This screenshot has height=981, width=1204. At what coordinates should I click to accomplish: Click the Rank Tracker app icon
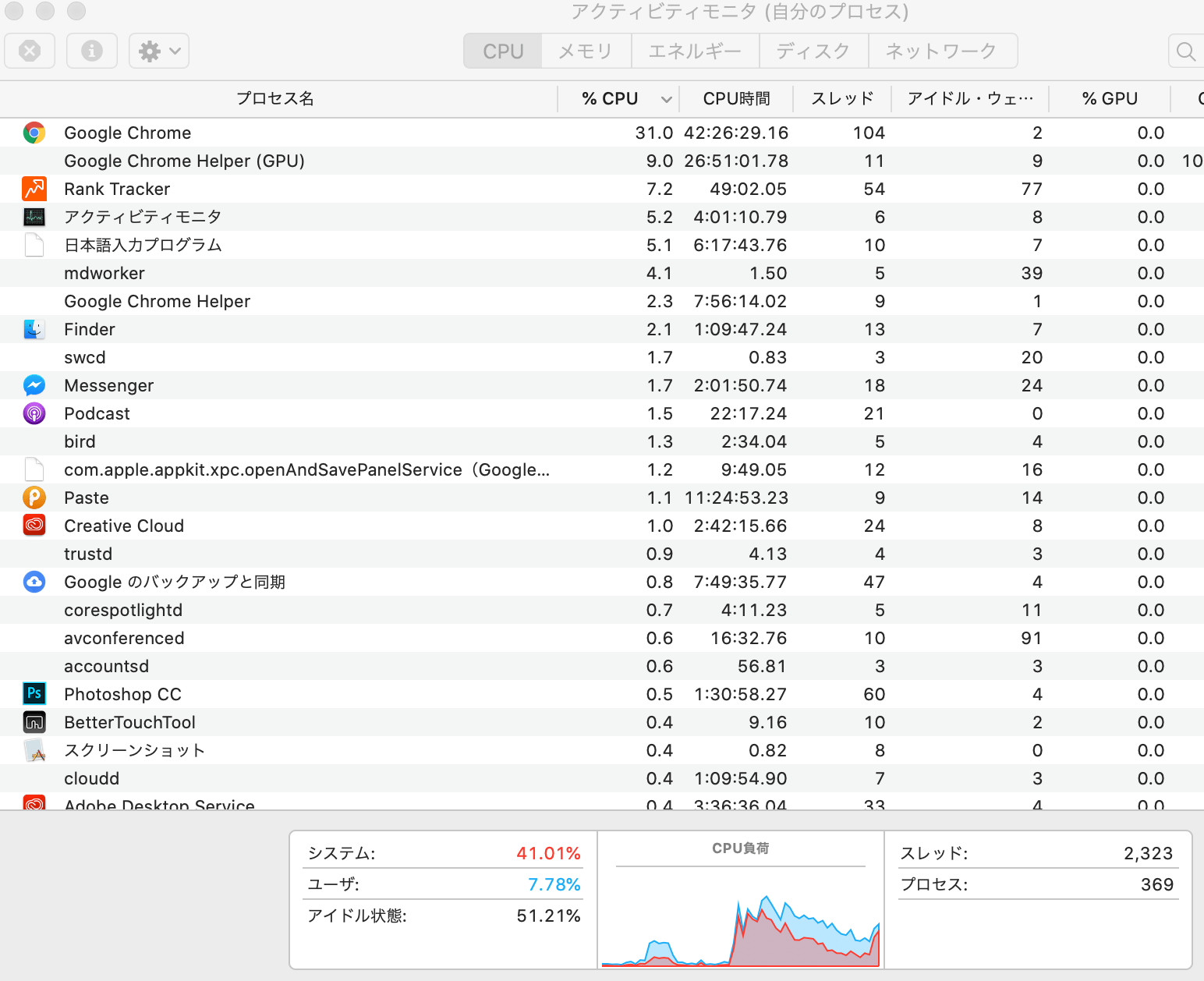click(34, 189)
